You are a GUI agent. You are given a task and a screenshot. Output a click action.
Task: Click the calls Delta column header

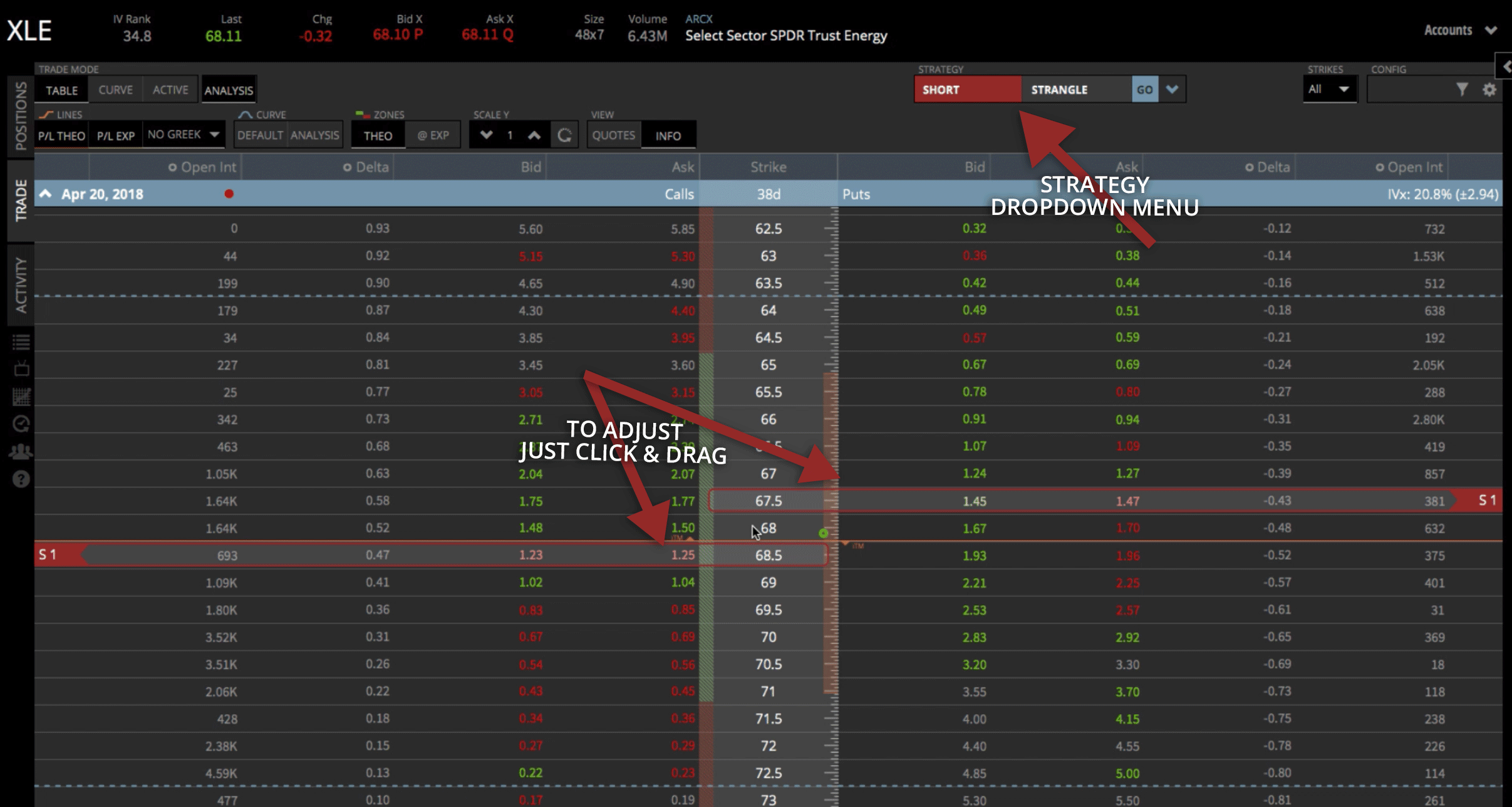(x=366, y=167)
